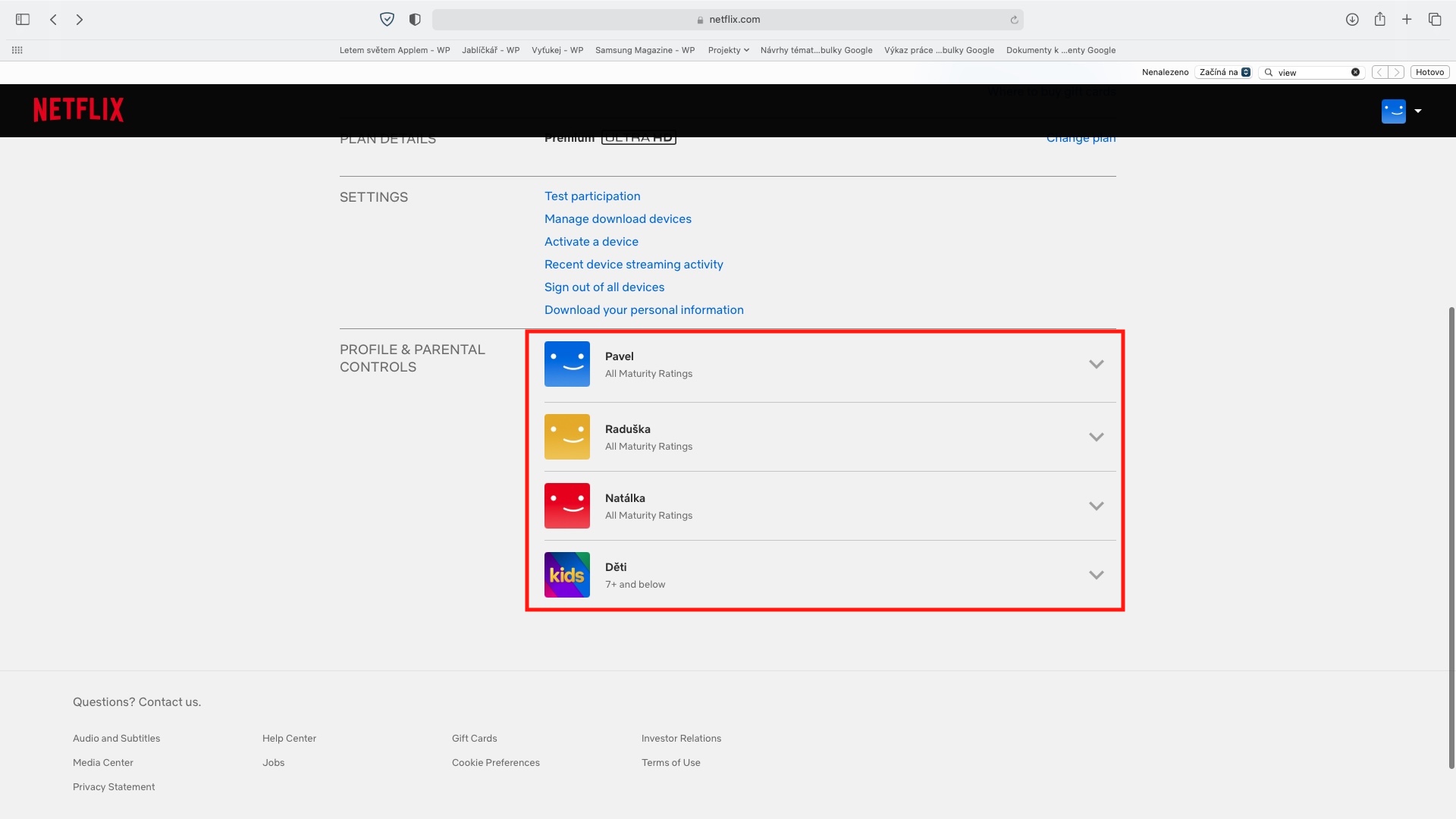Click the reload page icon
Image resolution: width=1456 pixels, height=819 pixels.
click(1014, 20)
